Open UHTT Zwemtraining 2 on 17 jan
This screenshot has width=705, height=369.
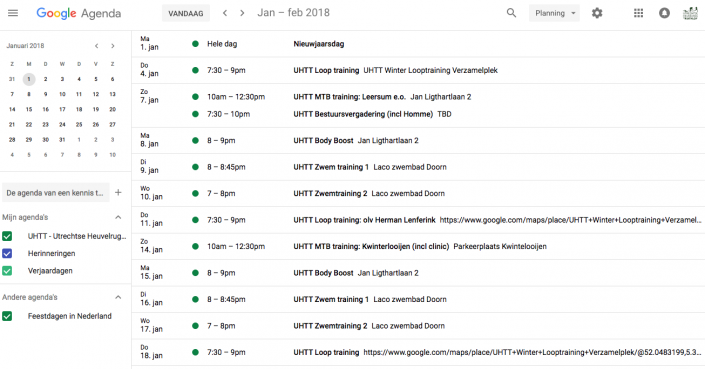330,326
